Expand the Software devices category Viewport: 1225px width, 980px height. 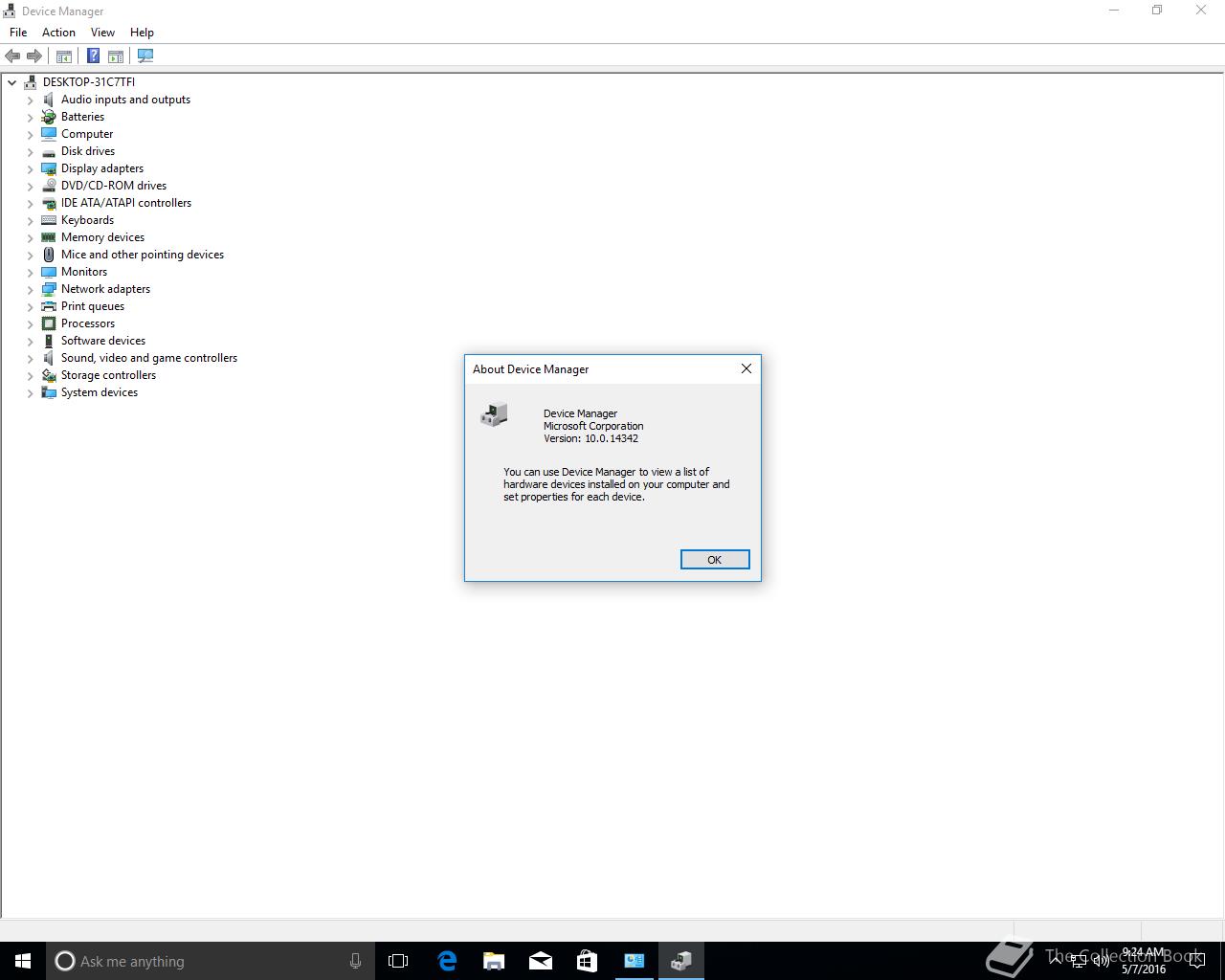[x=30, y=341]
